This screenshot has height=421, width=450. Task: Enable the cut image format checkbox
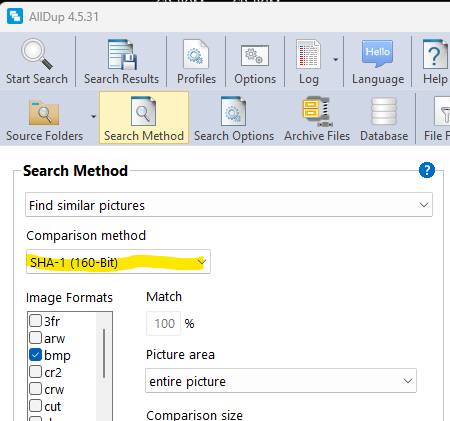(35, 406)
